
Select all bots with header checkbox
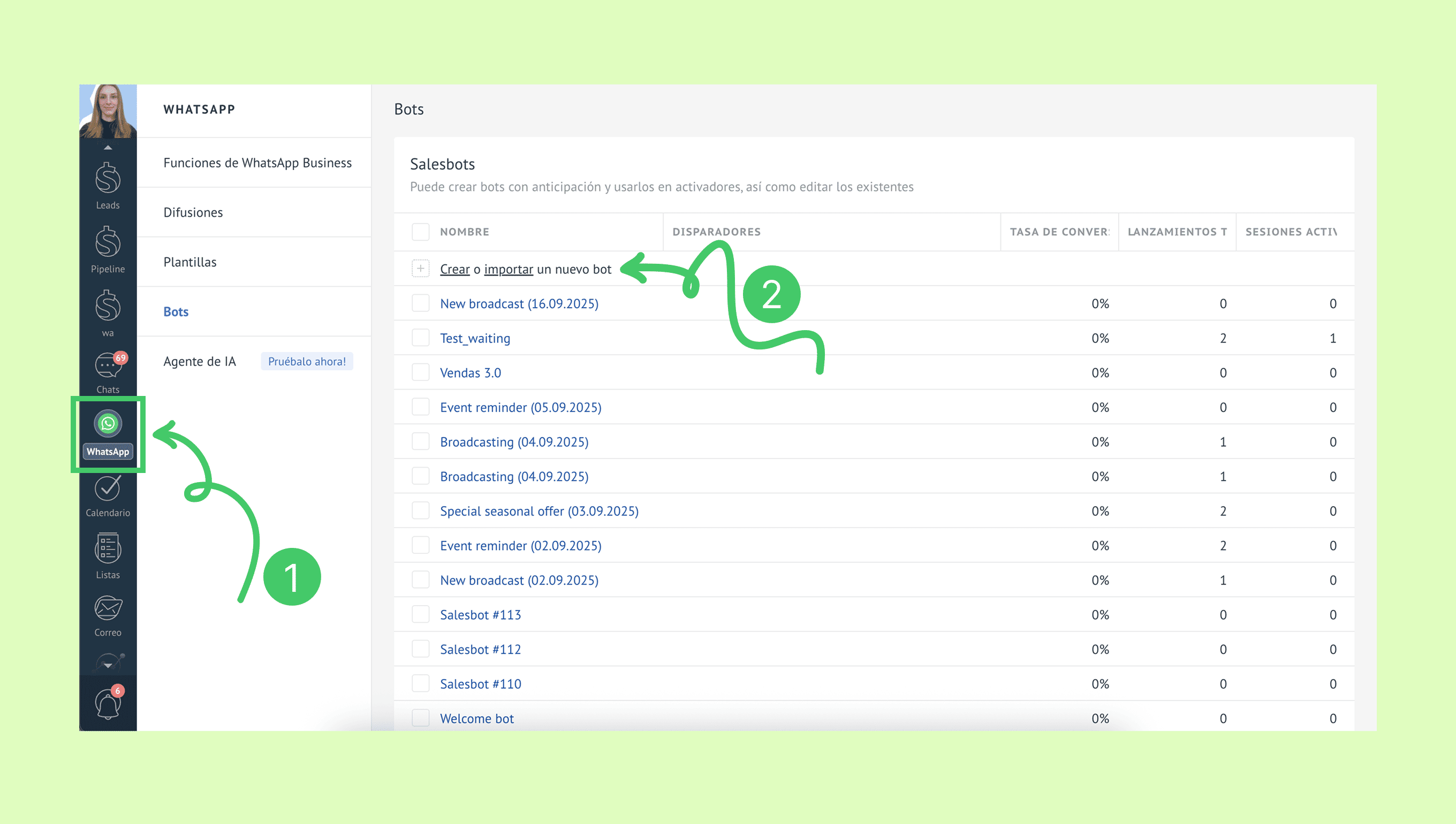click(420, 232)
